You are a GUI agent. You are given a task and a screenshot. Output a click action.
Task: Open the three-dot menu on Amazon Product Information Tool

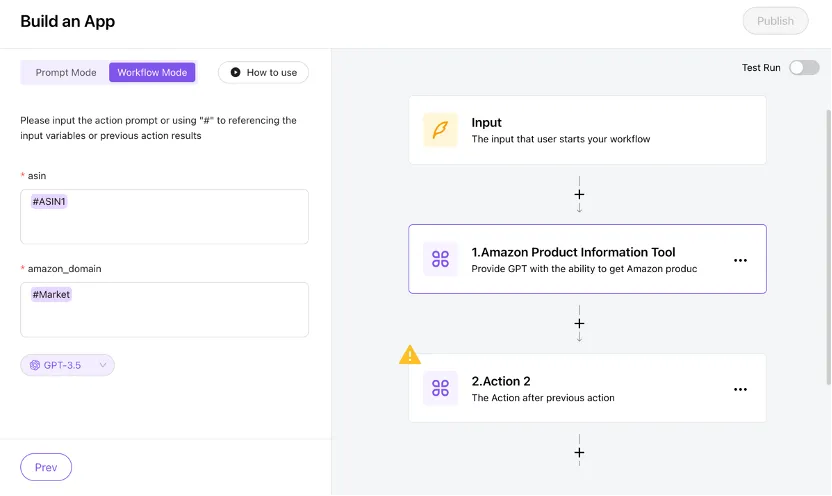(x=740, y=260)
